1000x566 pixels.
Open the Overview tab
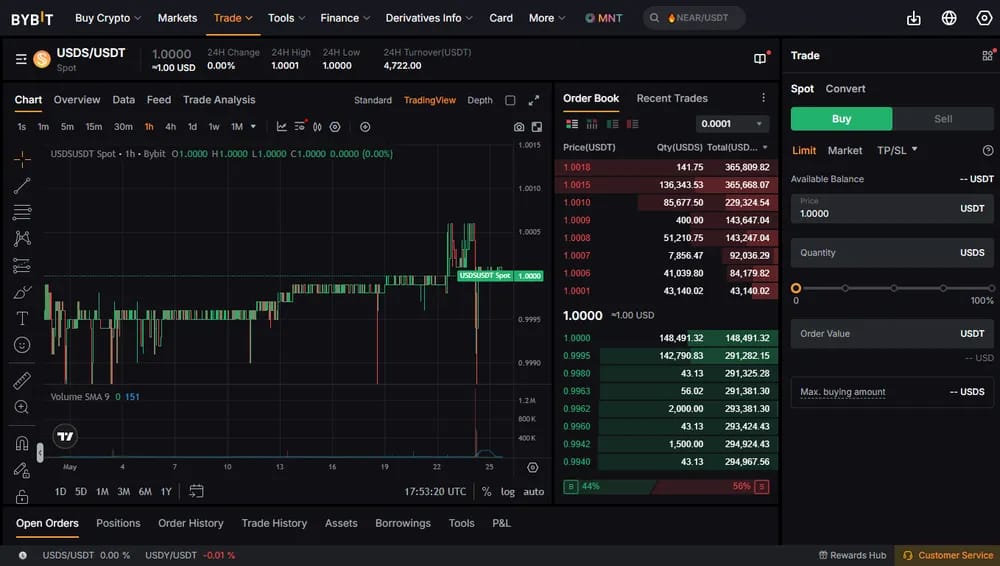[x=77, y=100]
